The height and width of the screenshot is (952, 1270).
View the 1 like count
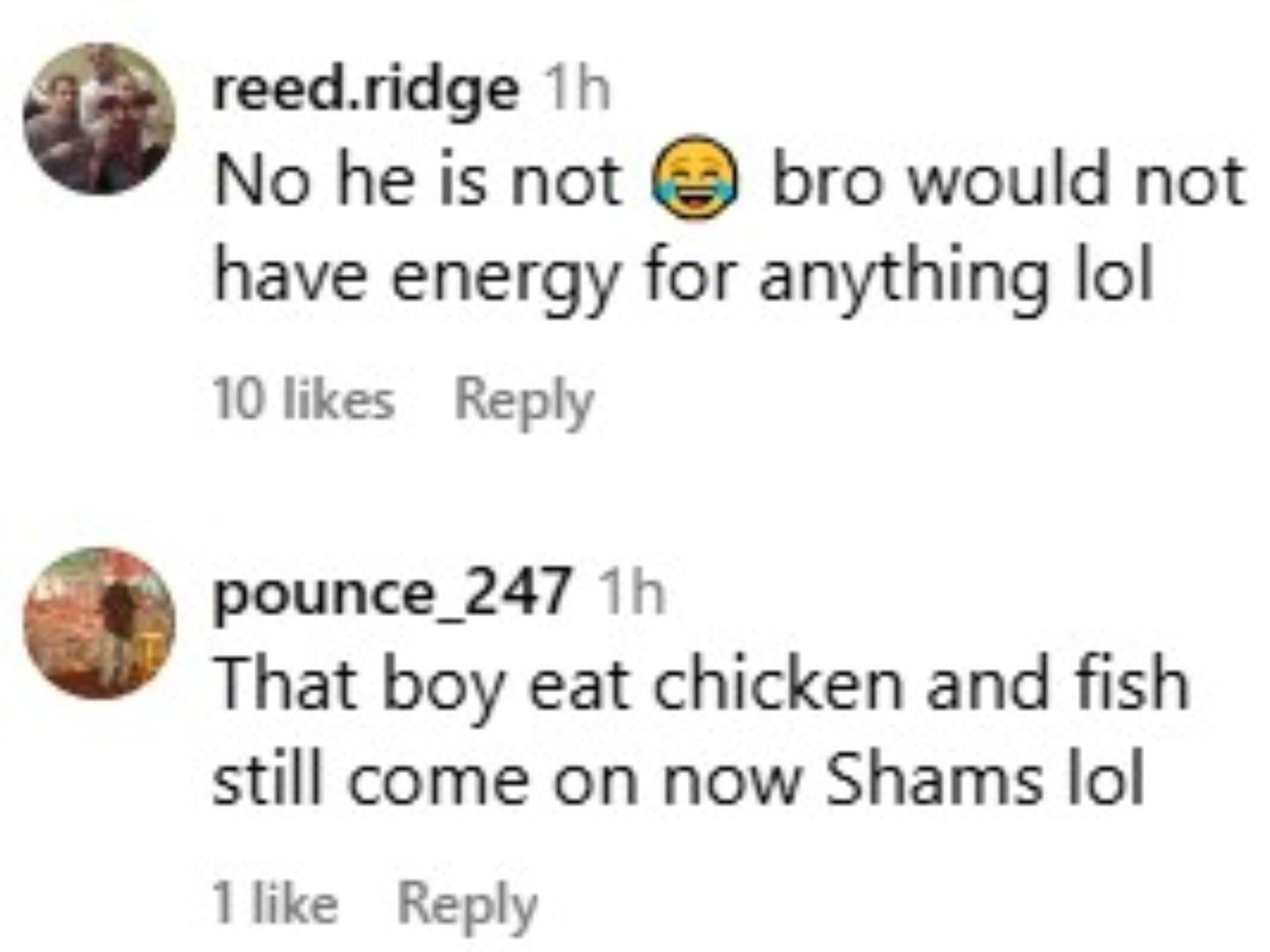click(275, 904)
